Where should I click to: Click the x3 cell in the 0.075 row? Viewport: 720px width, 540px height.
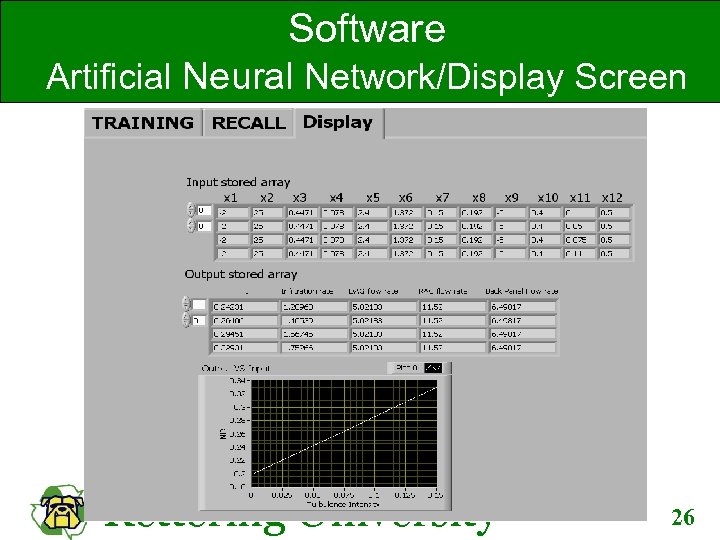pyautogui.click(x=302, y=240)
